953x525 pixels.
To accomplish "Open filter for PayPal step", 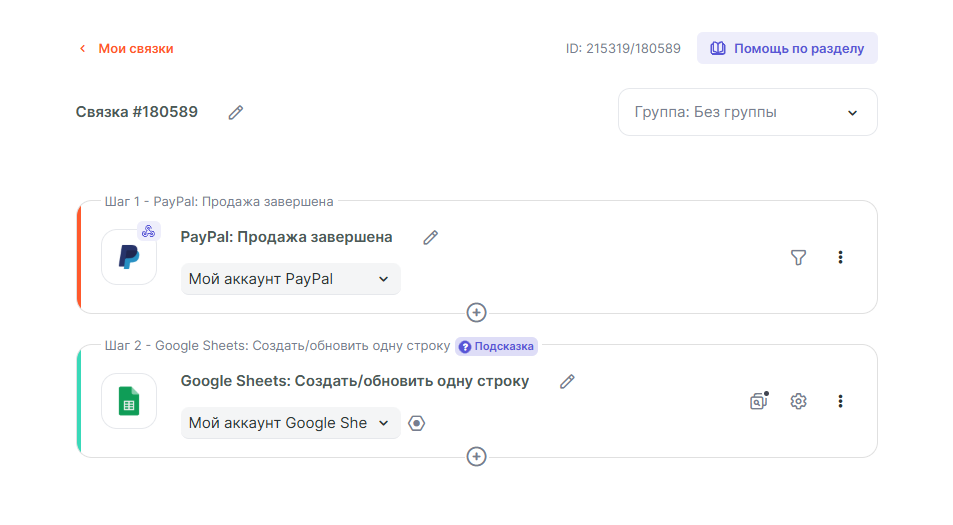I will point(798,258).
